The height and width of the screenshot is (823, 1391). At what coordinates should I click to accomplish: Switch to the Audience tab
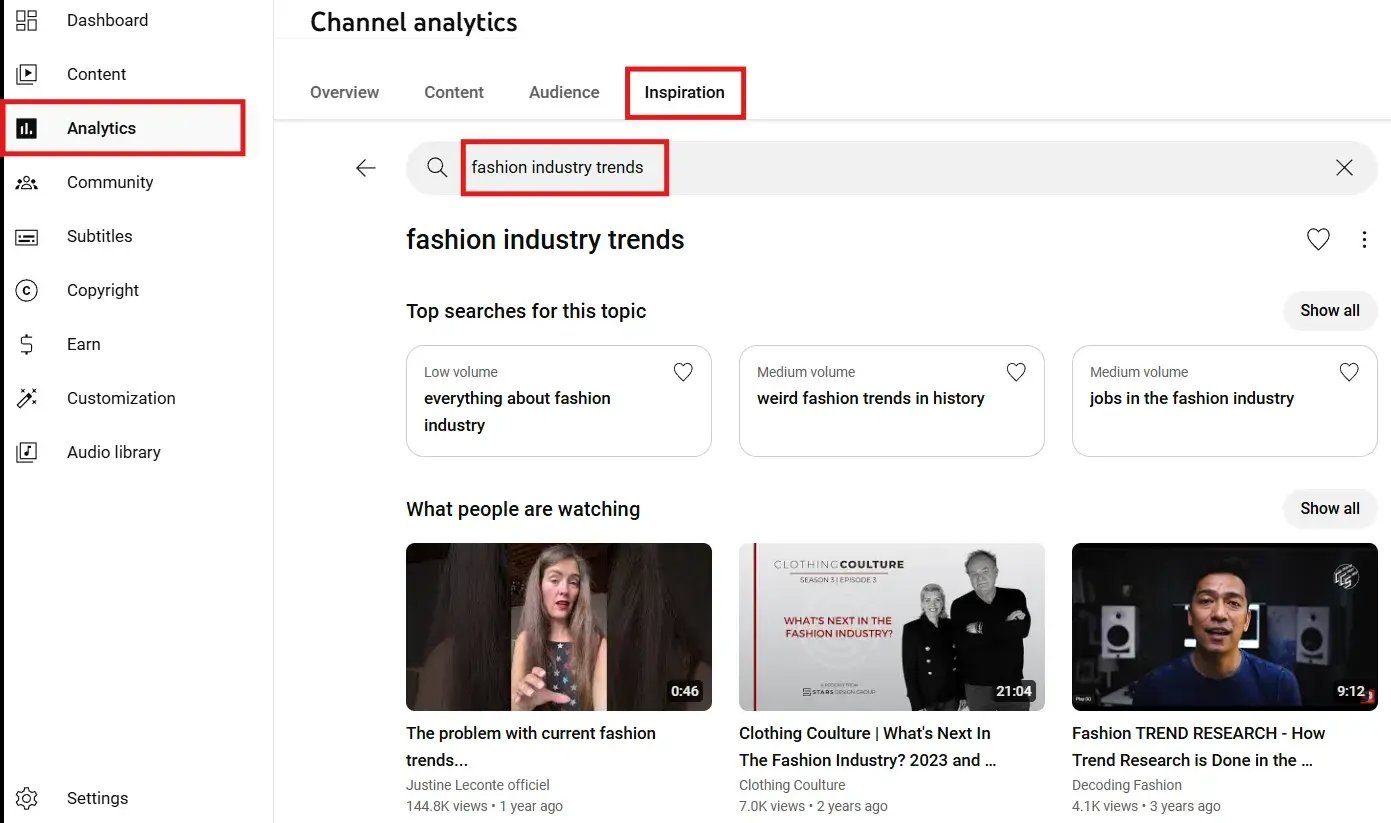(x=564, y=92)
